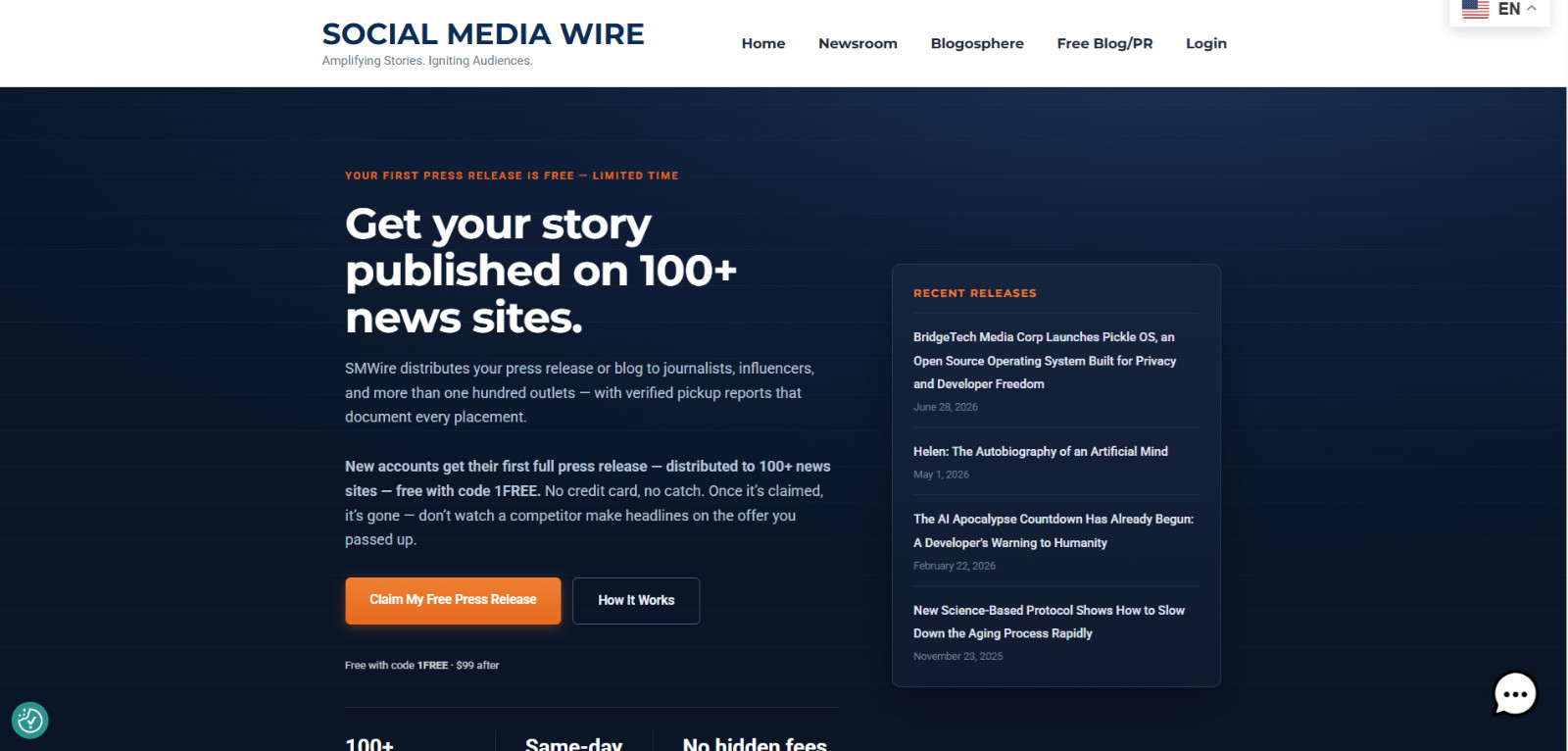The width and height of the screenshot is (1568, 751).
Task: Click the How It Works button
Action: pos(636,600)
